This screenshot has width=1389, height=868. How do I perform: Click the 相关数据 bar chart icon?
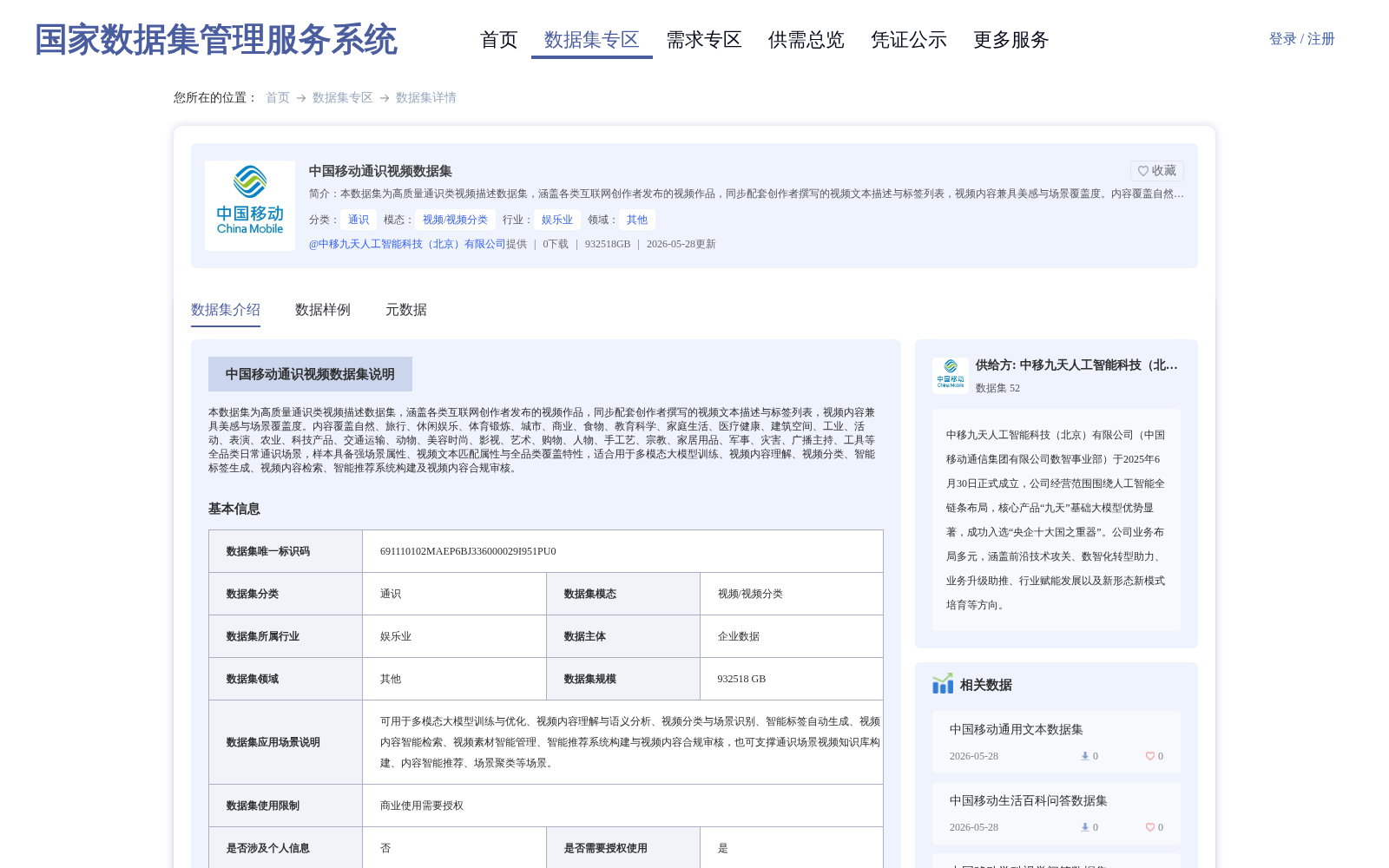(943, 684)
